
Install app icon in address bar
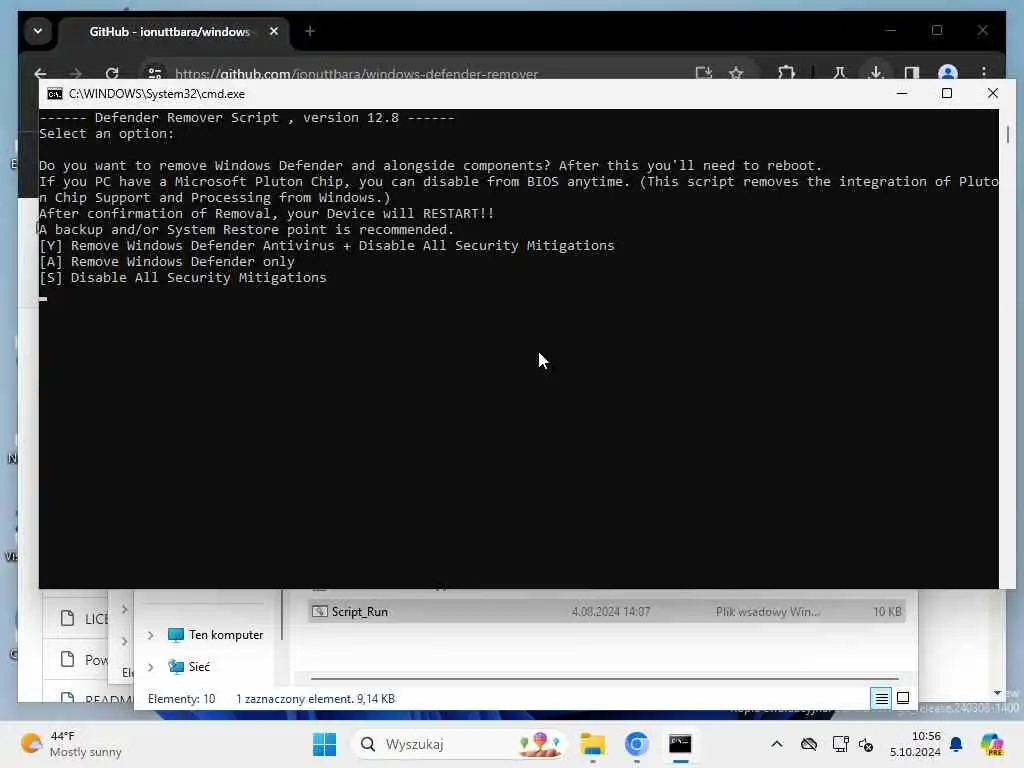point(703,73)
